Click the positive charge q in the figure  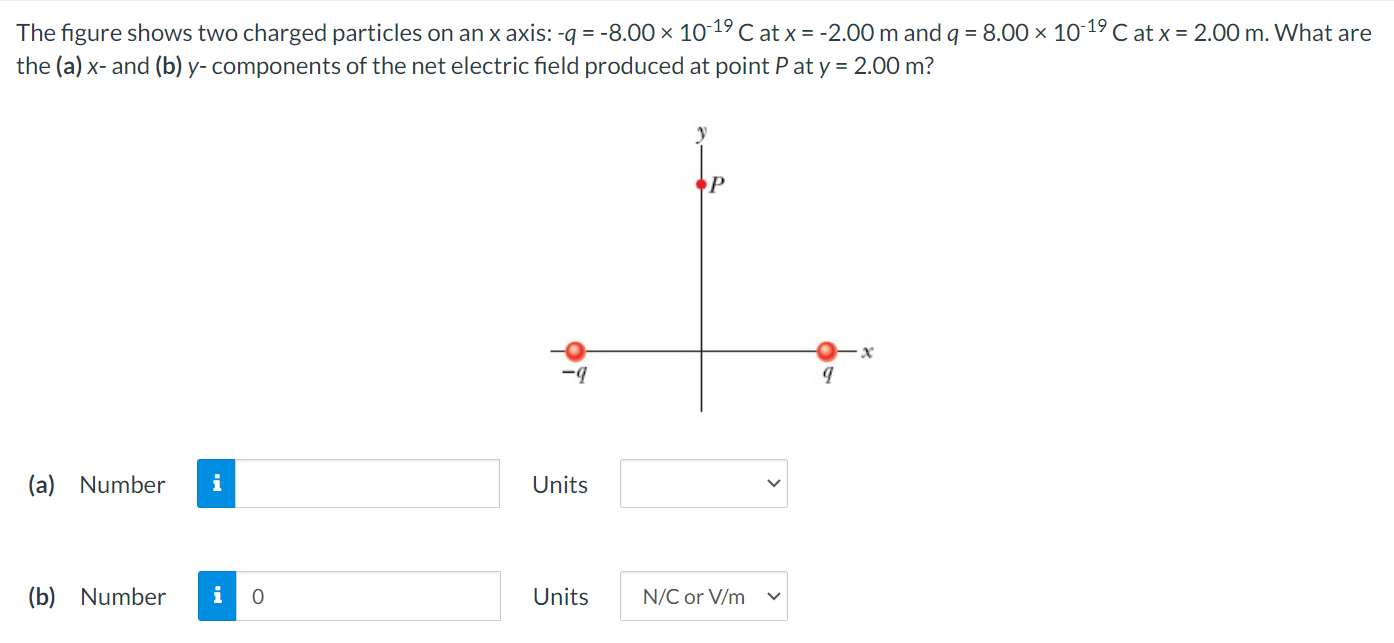827,351
